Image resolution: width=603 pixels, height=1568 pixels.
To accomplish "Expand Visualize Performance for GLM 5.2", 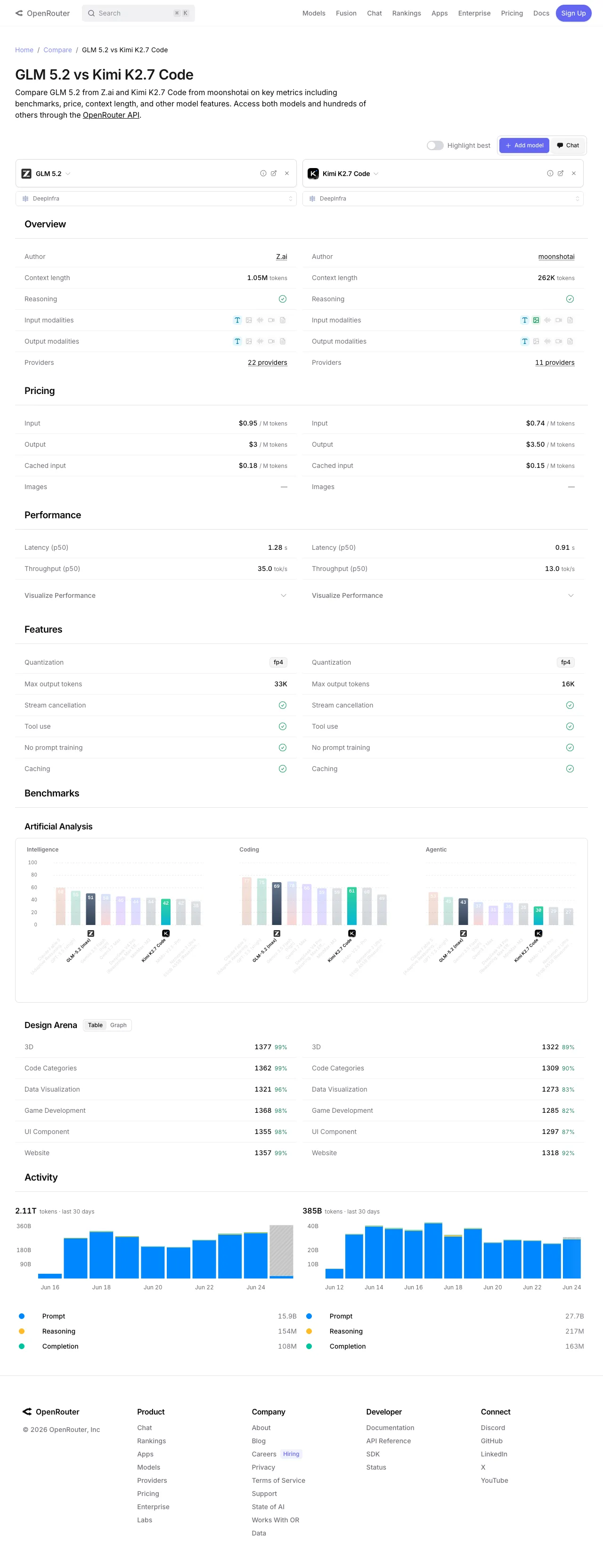I will (x=155, y=595).
